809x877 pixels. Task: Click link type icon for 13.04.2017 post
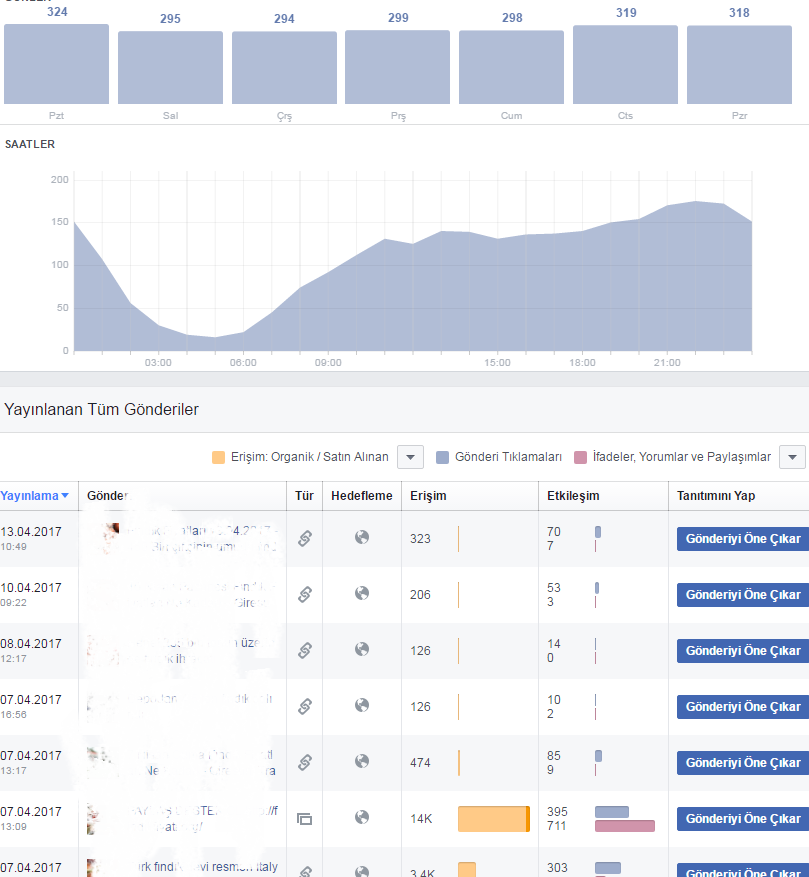click(x=304, y=539)
